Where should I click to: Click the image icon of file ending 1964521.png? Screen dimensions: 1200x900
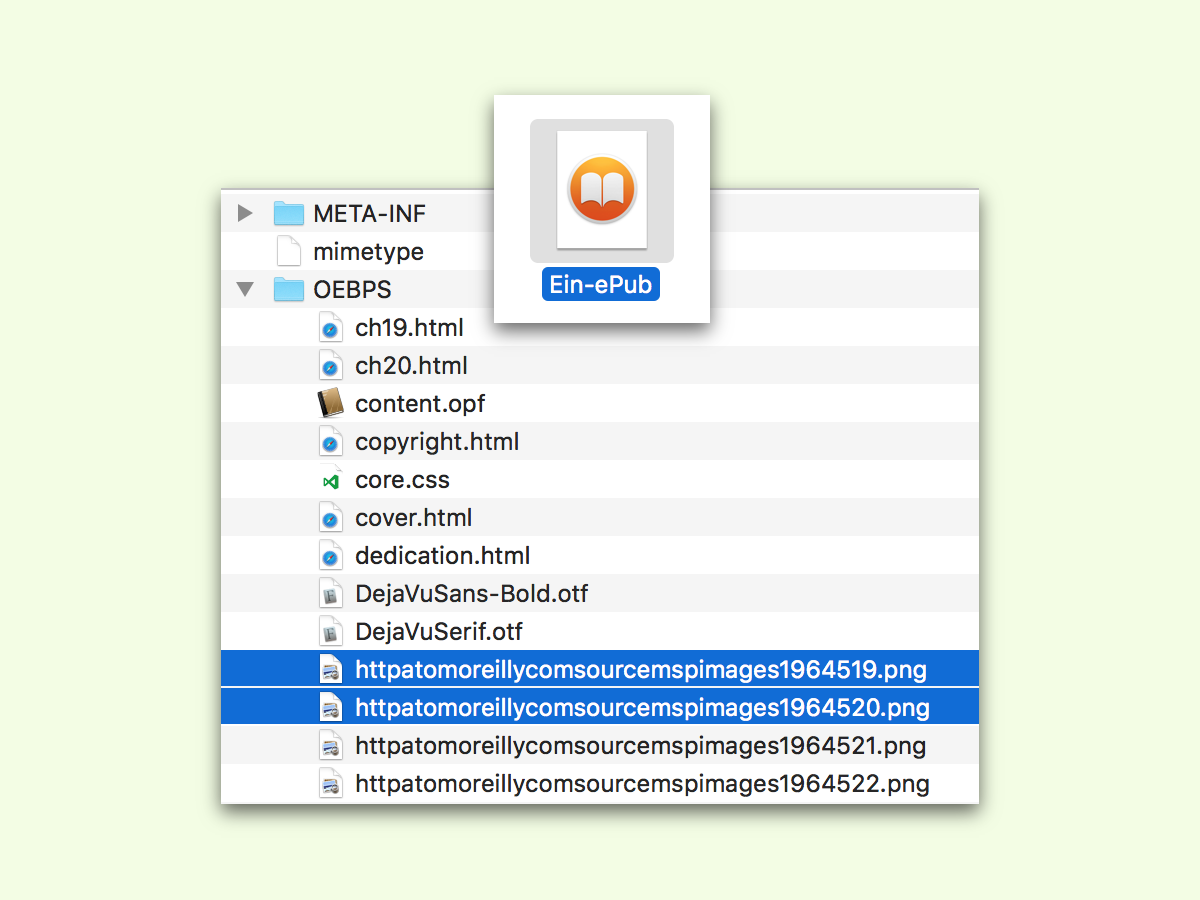pyautogui.click(x=330, y=746)
